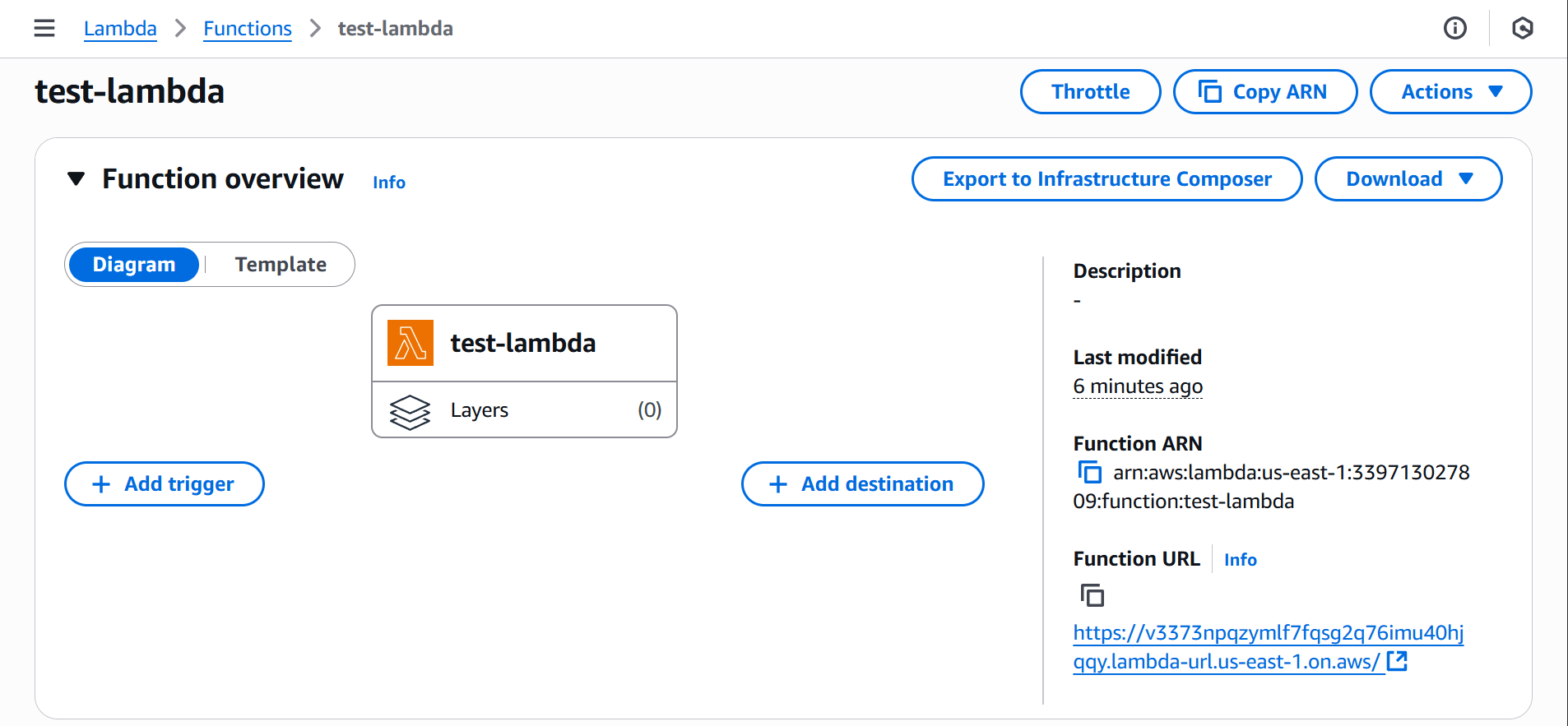Click Export to Infrastructure Composer

(1106, 179)
